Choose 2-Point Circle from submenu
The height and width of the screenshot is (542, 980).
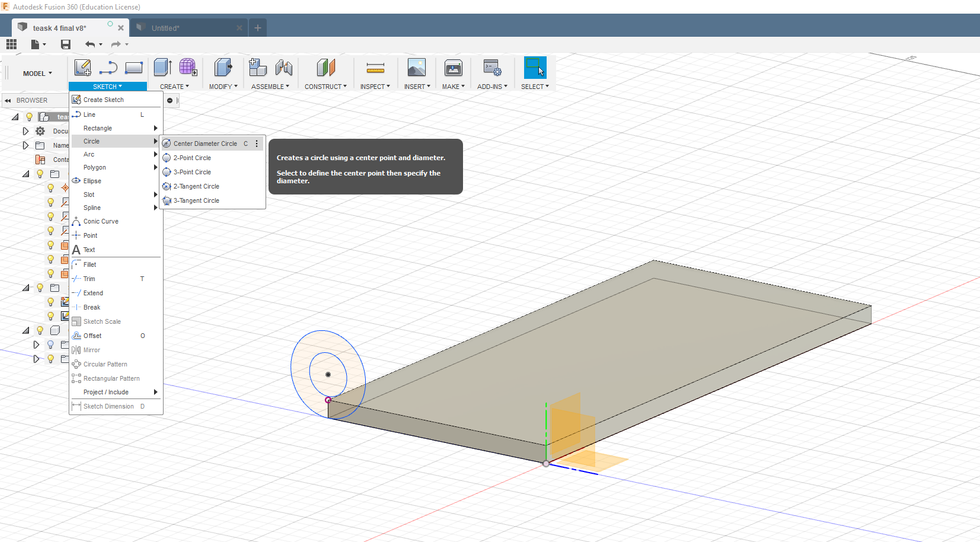[x=192, y=158]
